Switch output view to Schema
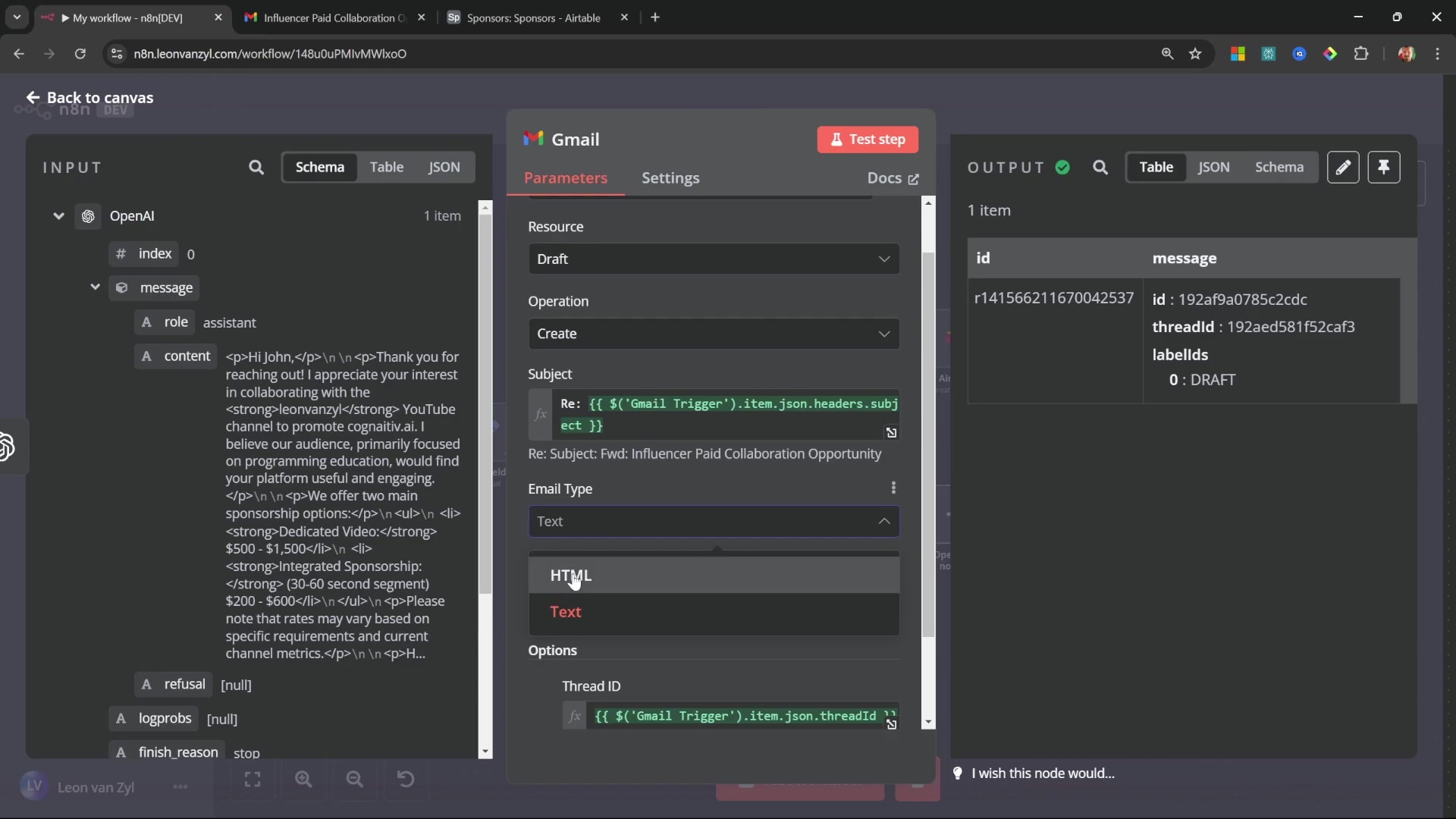Viewport: 1456px width, 819px height. click(x=1279, y=168)
